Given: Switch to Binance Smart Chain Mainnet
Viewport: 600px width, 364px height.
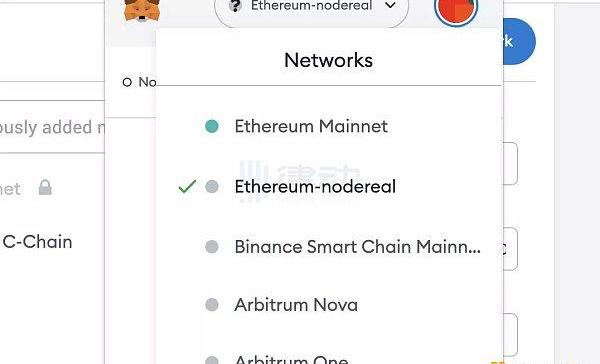Looking at the screenshot, I should point(329,246).
